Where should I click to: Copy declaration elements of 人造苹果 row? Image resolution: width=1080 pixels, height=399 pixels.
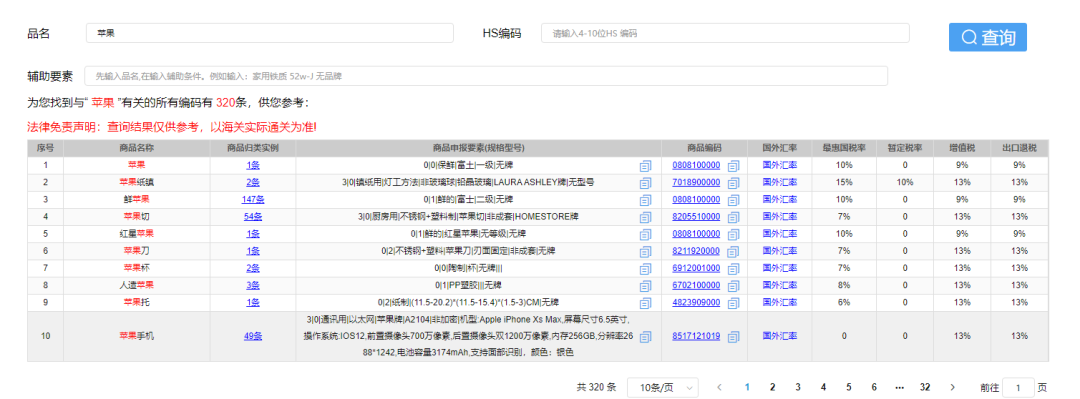point(645,285)
